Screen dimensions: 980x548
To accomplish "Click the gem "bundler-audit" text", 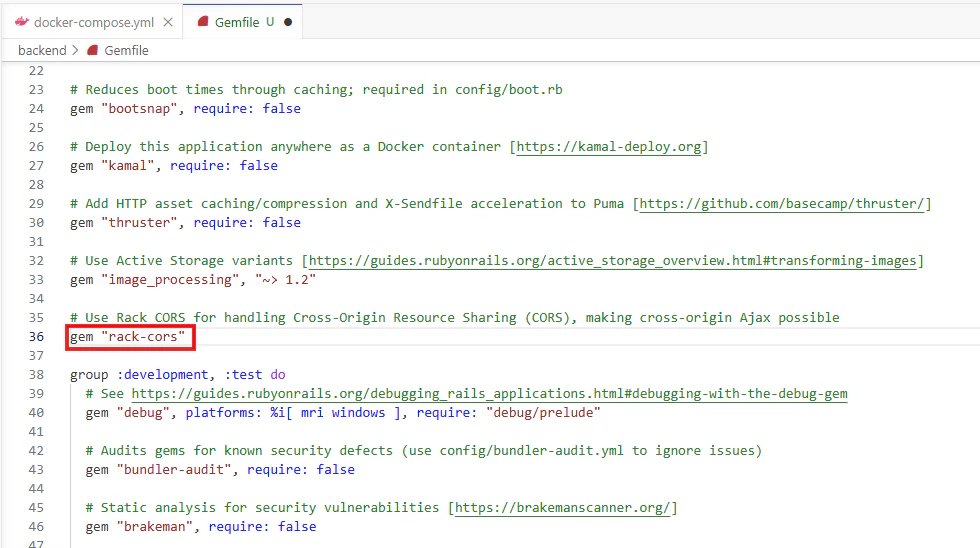I will [x=158, y=469].
